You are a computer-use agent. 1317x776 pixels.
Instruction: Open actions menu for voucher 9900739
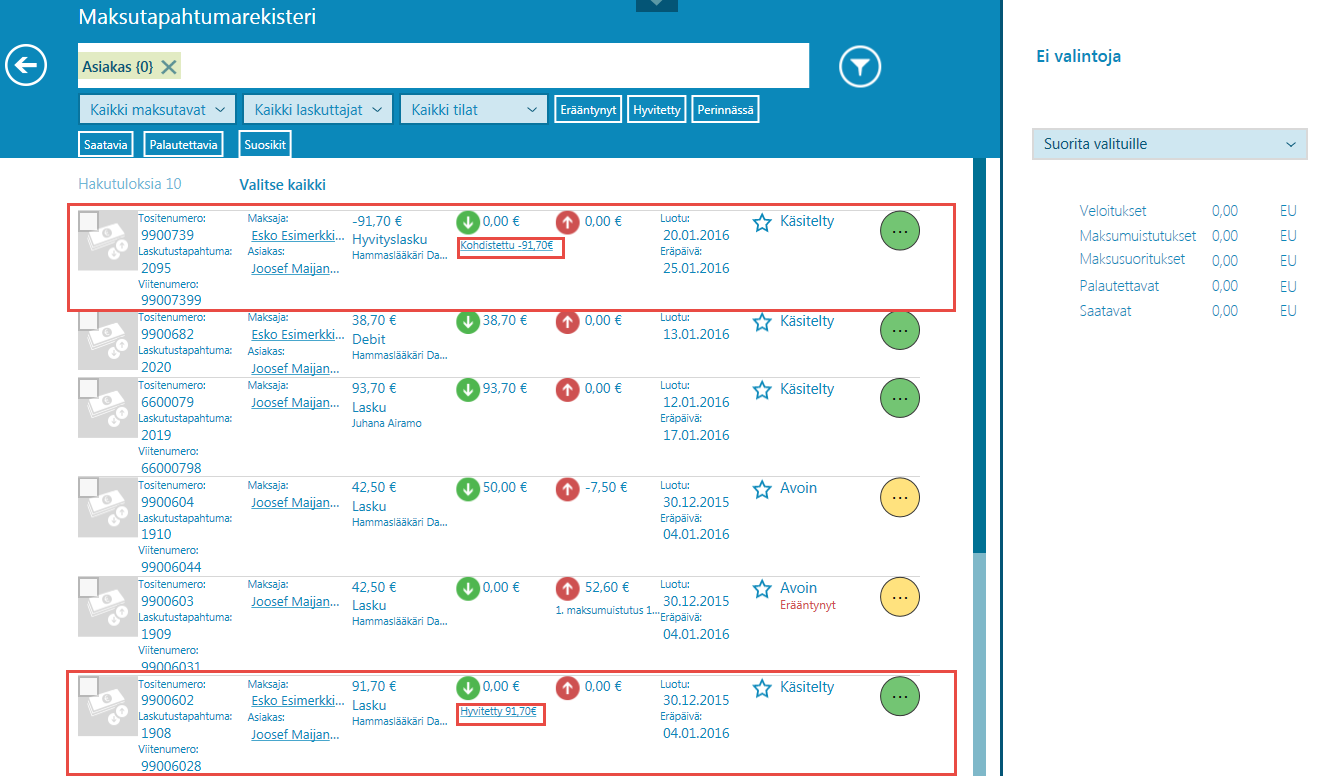click(899, 231)
